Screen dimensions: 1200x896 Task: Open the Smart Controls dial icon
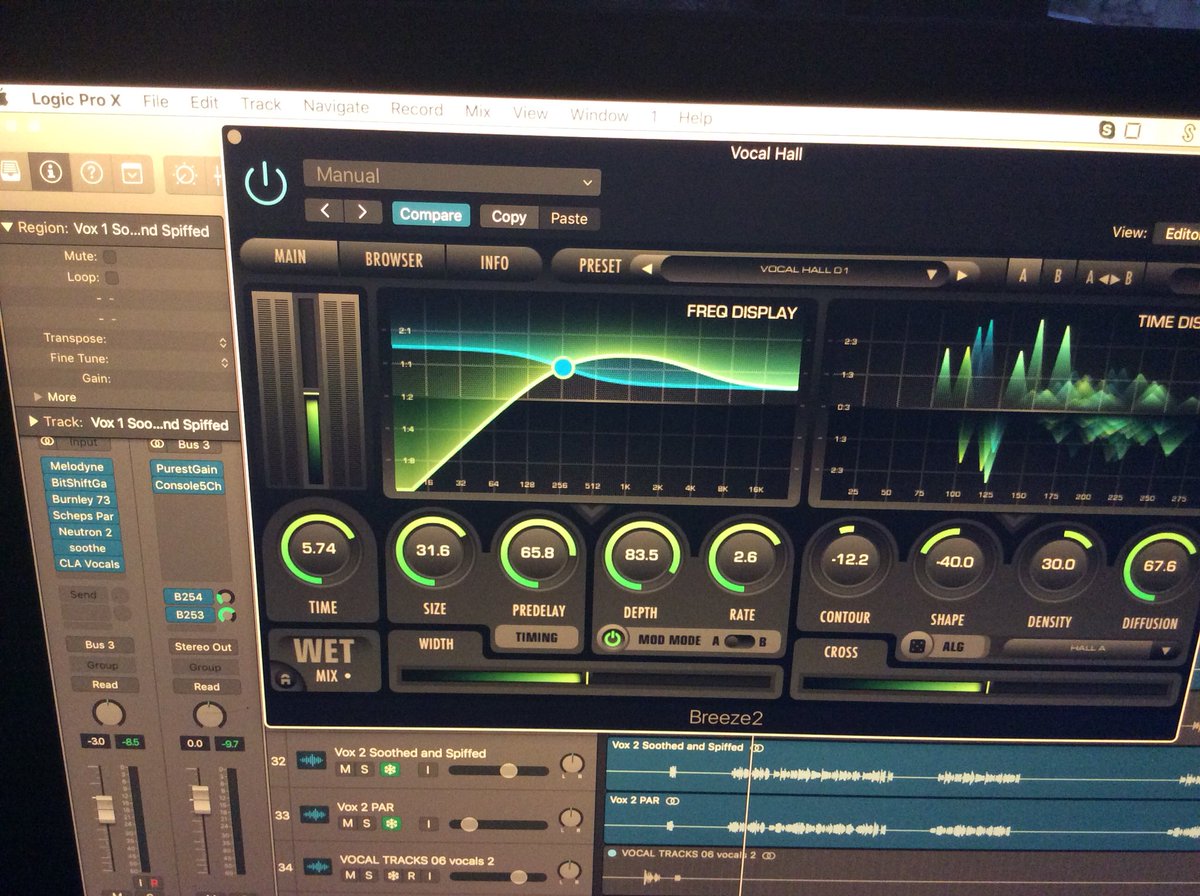click(x=185, y=175)
